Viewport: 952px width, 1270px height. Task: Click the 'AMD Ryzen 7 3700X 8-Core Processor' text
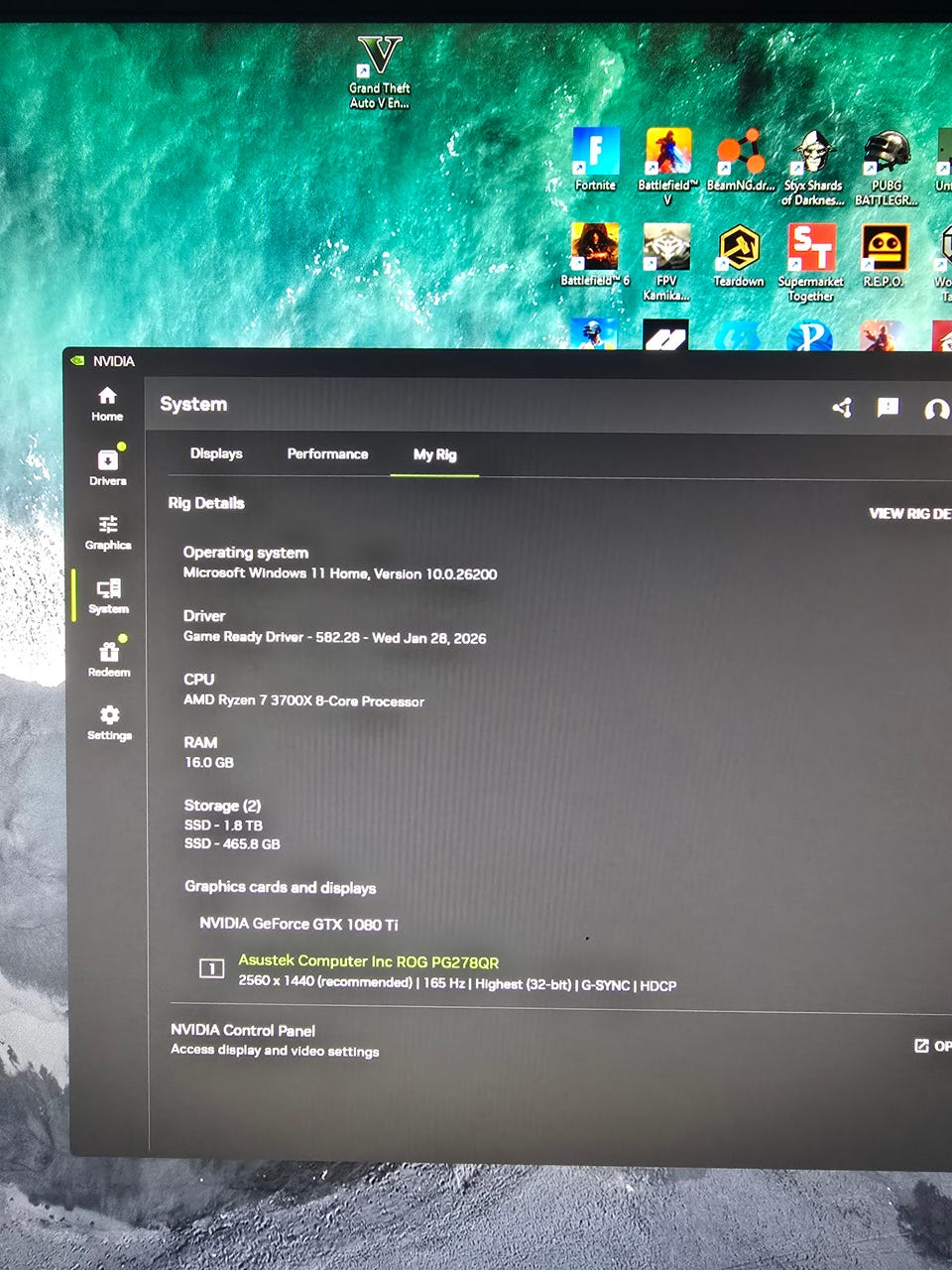click(303, 700)
